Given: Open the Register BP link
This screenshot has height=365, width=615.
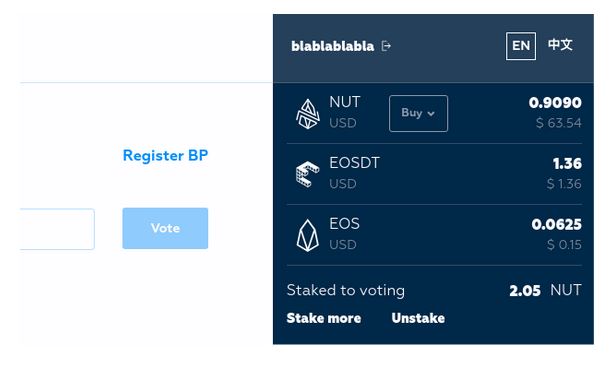Looking at the screenshot, I should click(x=165, y=155).
